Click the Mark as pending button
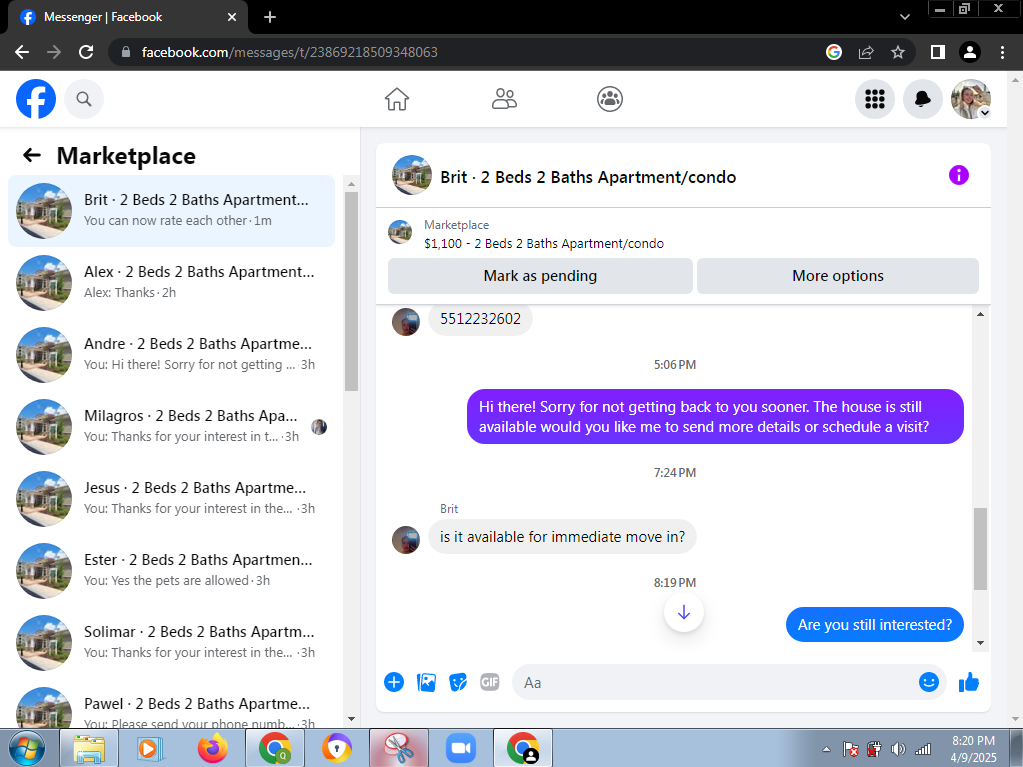Image resolution: width=1023 pixels, height=767 pixels. tap(540, 276)
